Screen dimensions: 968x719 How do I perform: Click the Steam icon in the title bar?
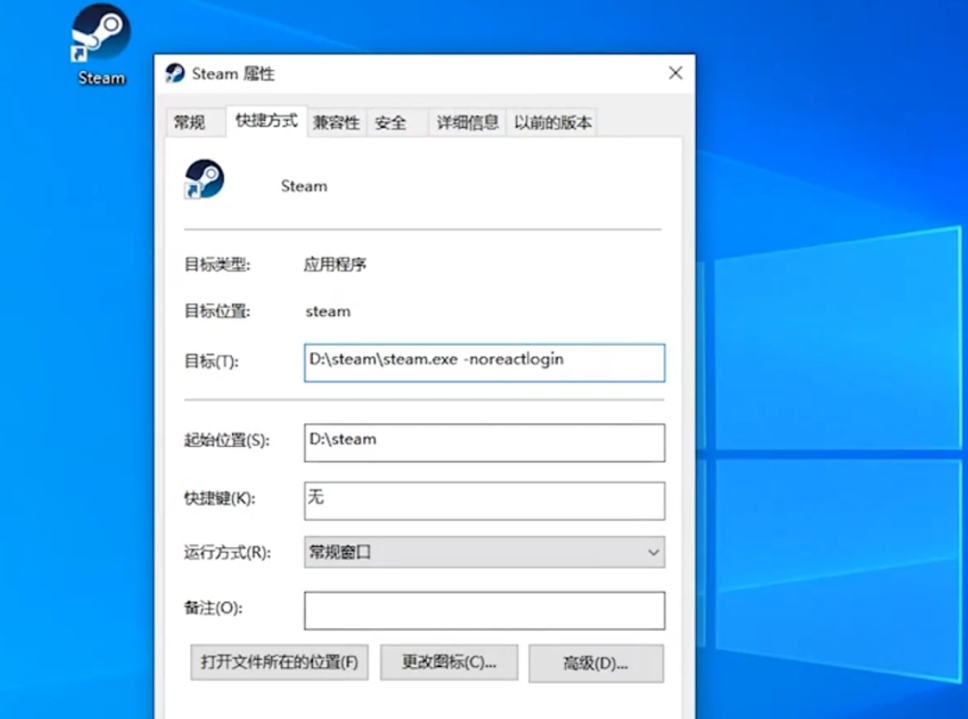point(175,73)
